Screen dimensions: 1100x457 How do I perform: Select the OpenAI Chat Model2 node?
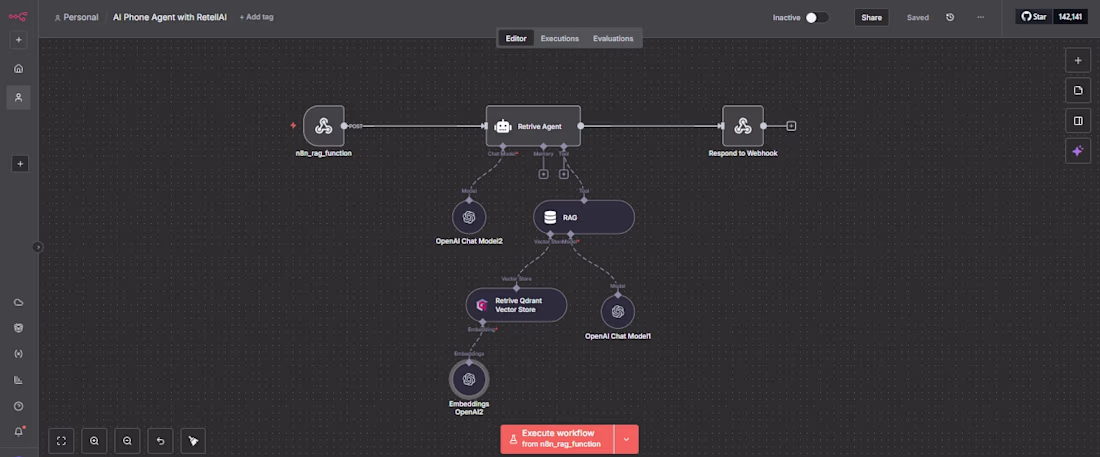point(469,217)
